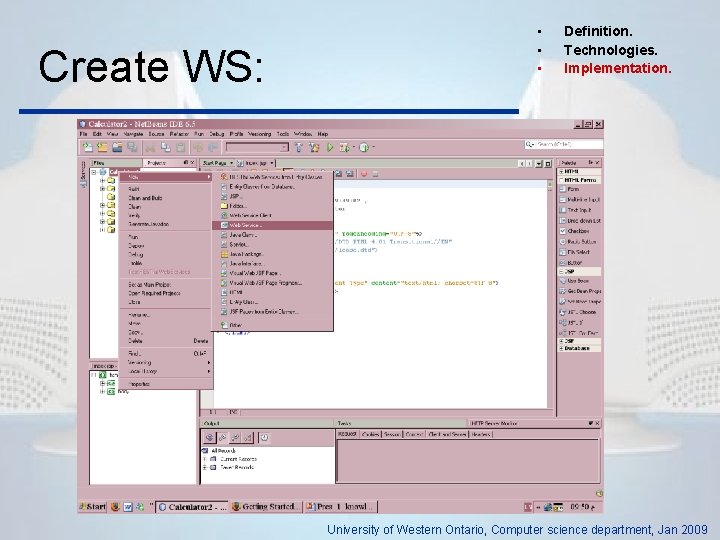Select Web Service Client in submenu
720x540 pixels.
[x=272, y=215]
